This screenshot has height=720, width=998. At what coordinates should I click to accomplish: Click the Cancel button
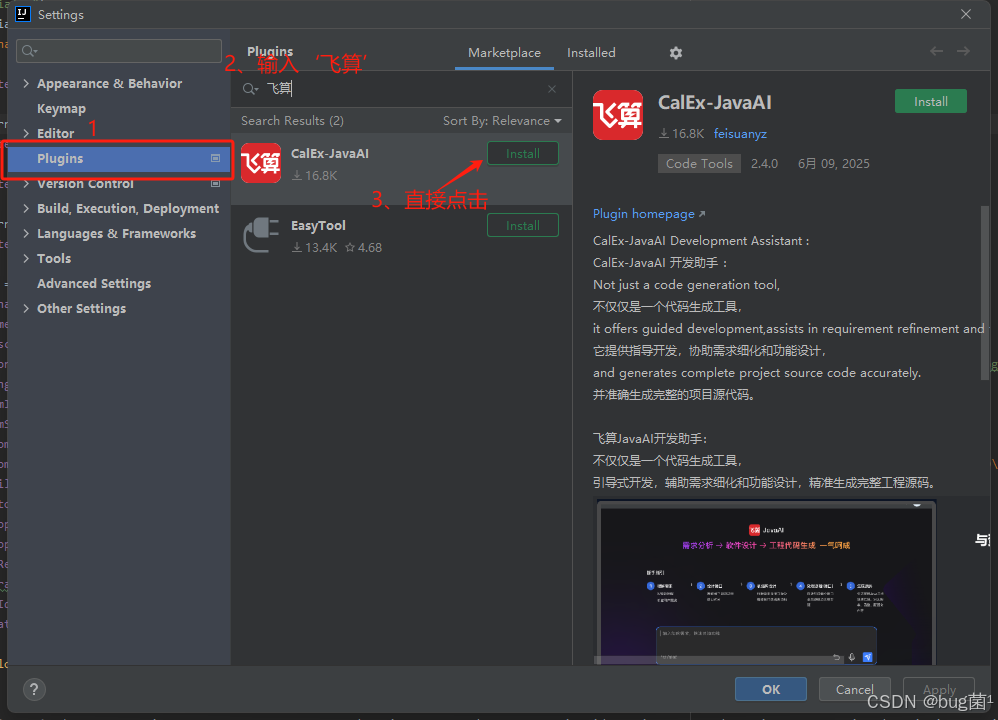(854, 689)
